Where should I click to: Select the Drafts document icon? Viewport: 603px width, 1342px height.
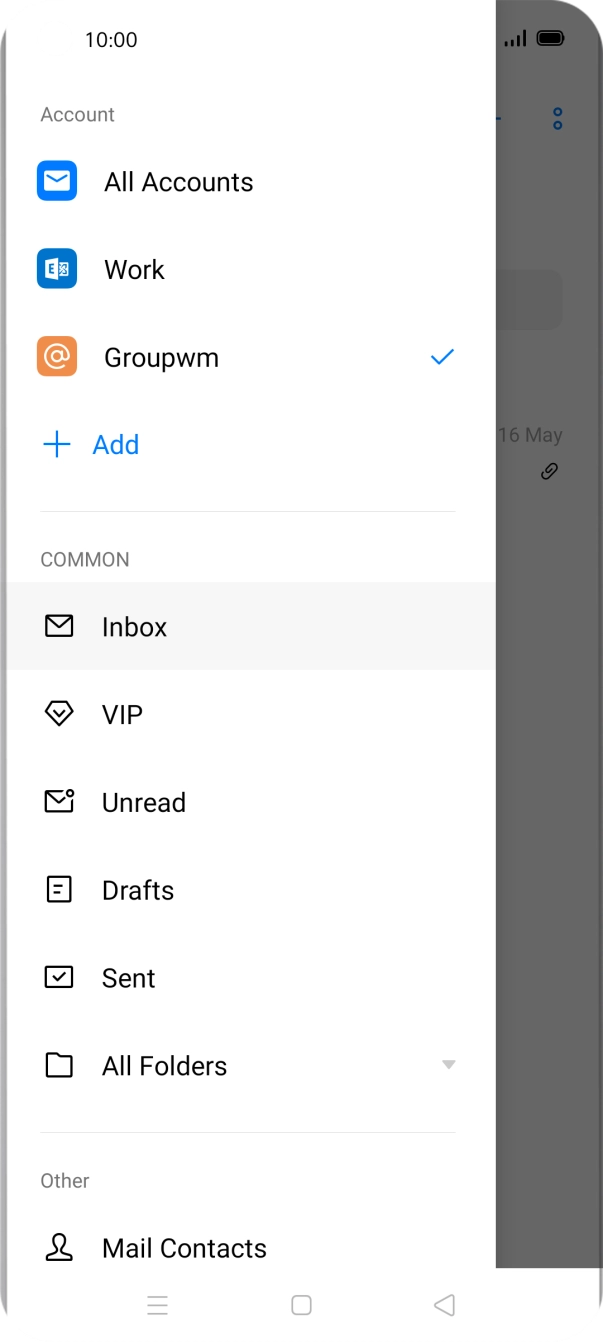(59, 889)
